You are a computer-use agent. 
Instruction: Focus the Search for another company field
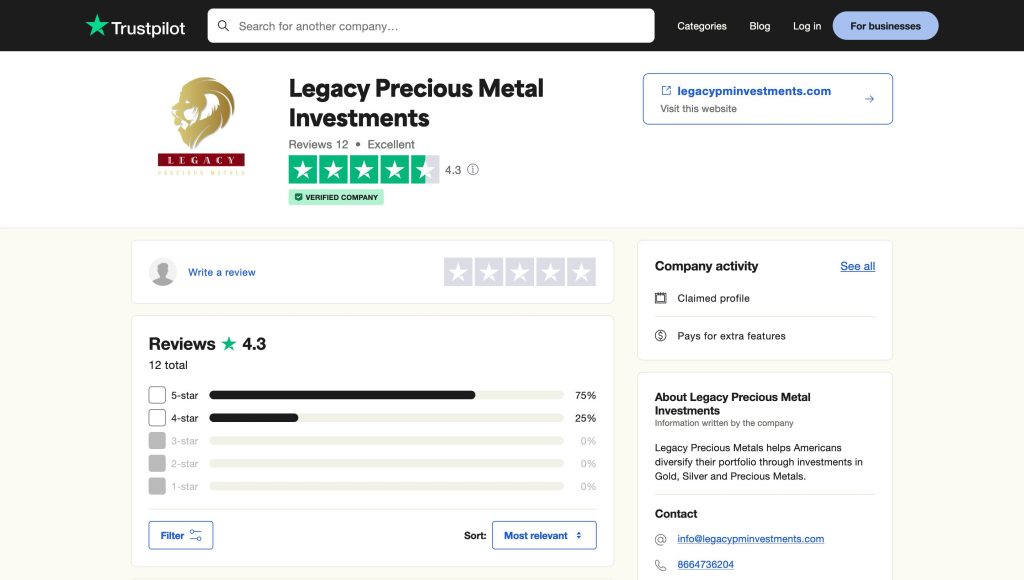point(440,26)
